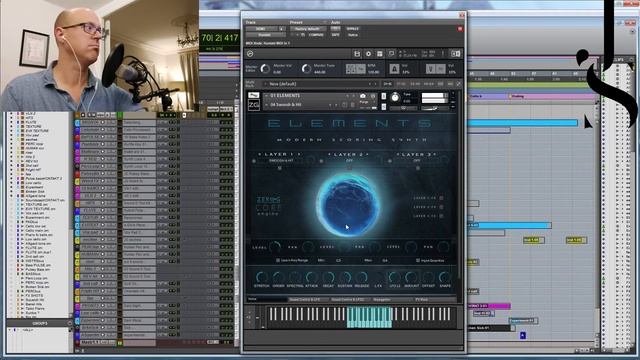Screen dimensions: 640x360
Task: Open Layer 3 edit square icon
Action: (x=418, y=168)
